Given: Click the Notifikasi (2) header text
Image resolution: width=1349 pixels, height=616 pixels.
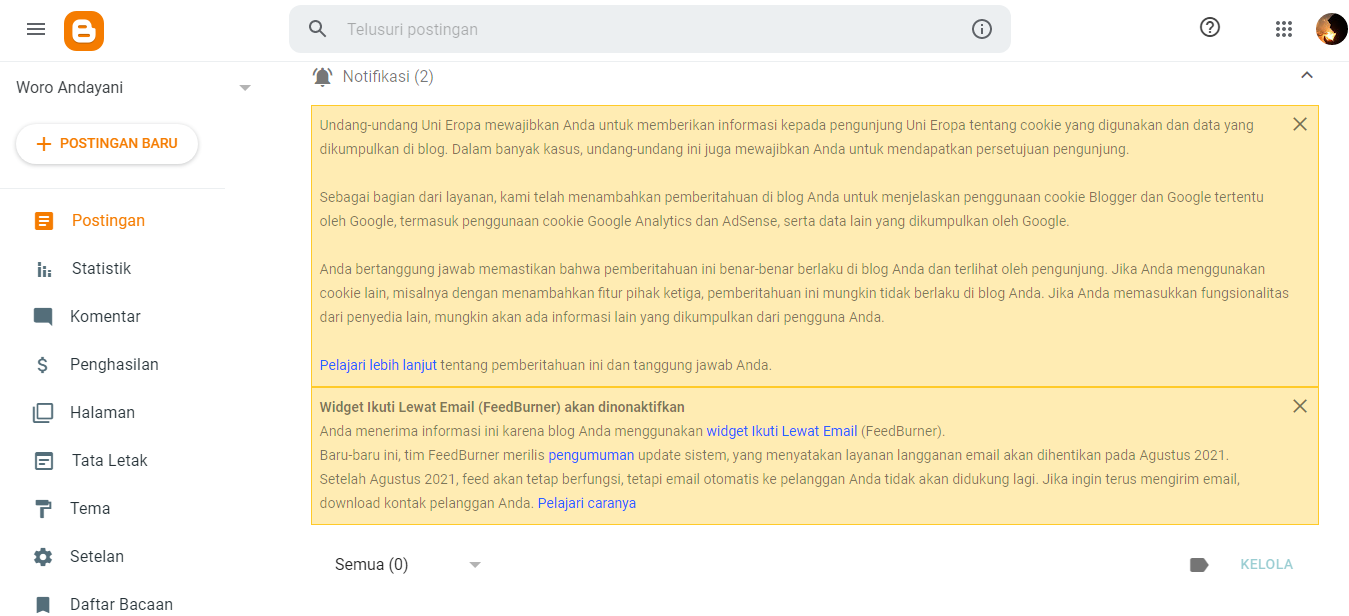Looking at the screenshot, I should coord(388,77).
